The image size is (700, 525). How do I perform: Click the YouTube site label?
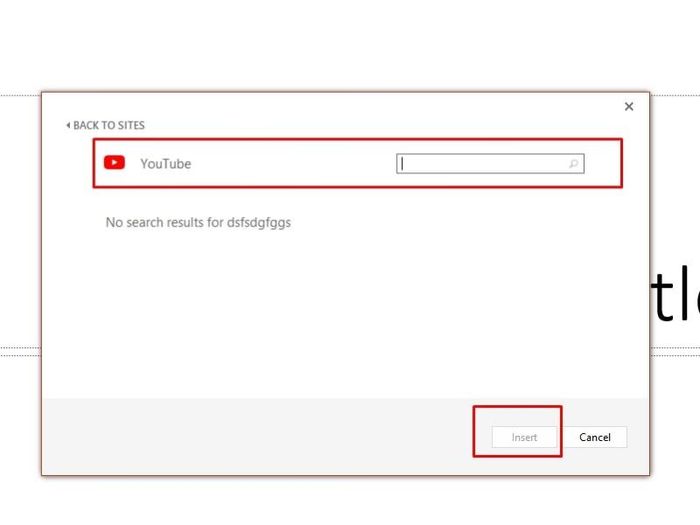coord(166,164)
